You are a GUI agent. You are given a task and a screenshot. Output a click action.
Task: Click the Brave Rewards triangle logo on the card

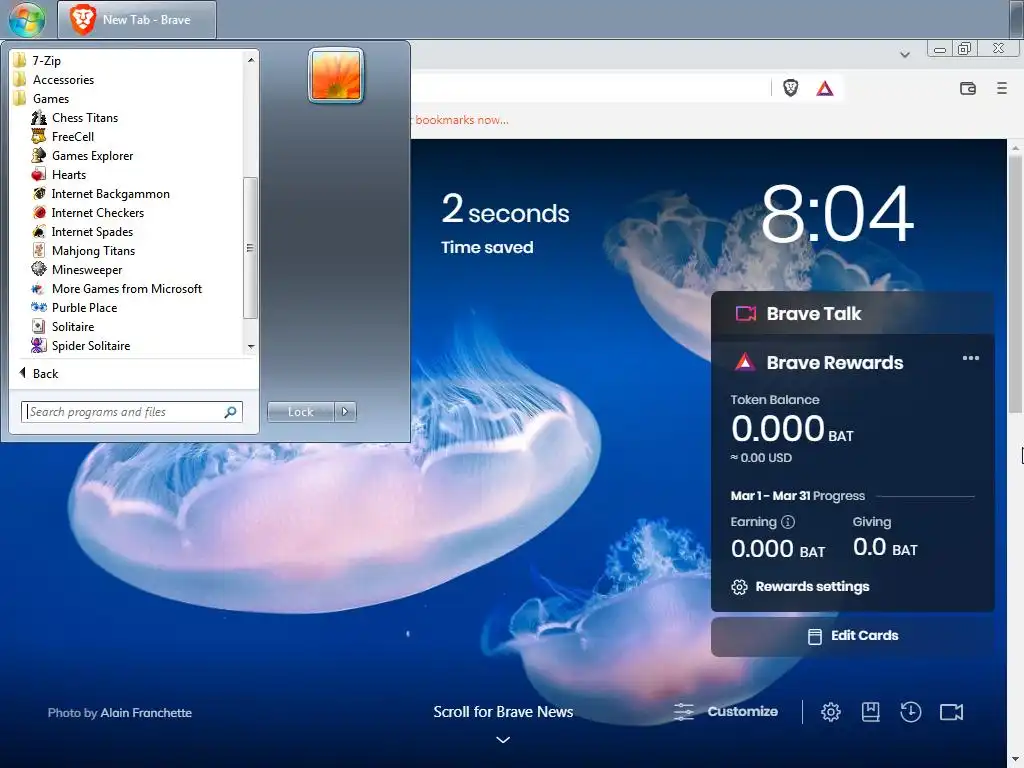click(x=744, y=362)
